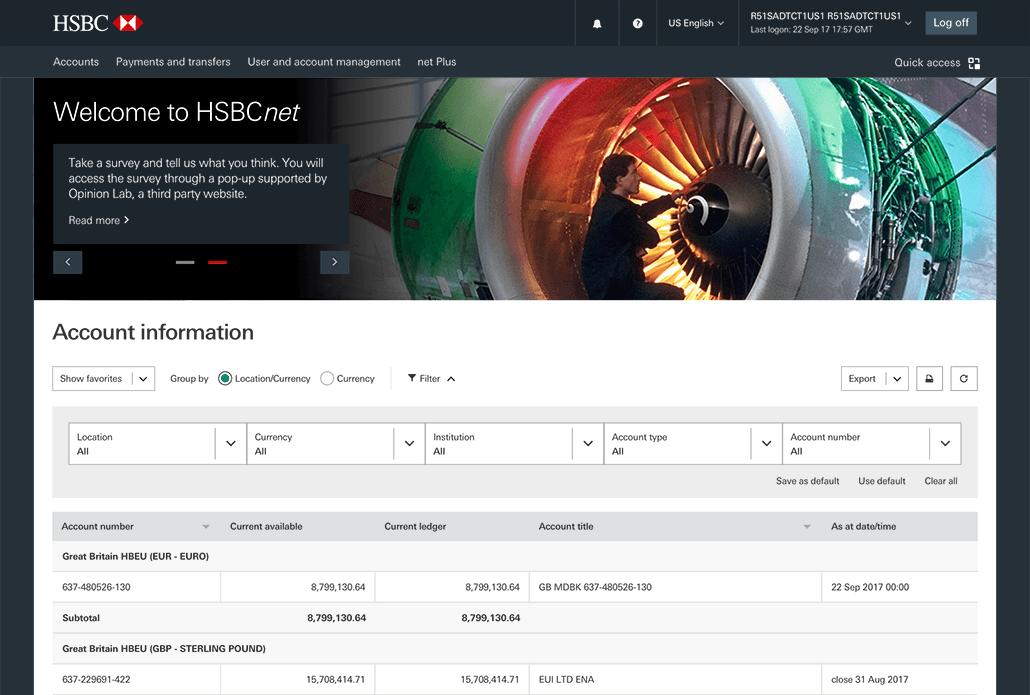Screen dimensions: 1030x695
Task: Open Export dropdown arrow
Action: tap(897, 378)
